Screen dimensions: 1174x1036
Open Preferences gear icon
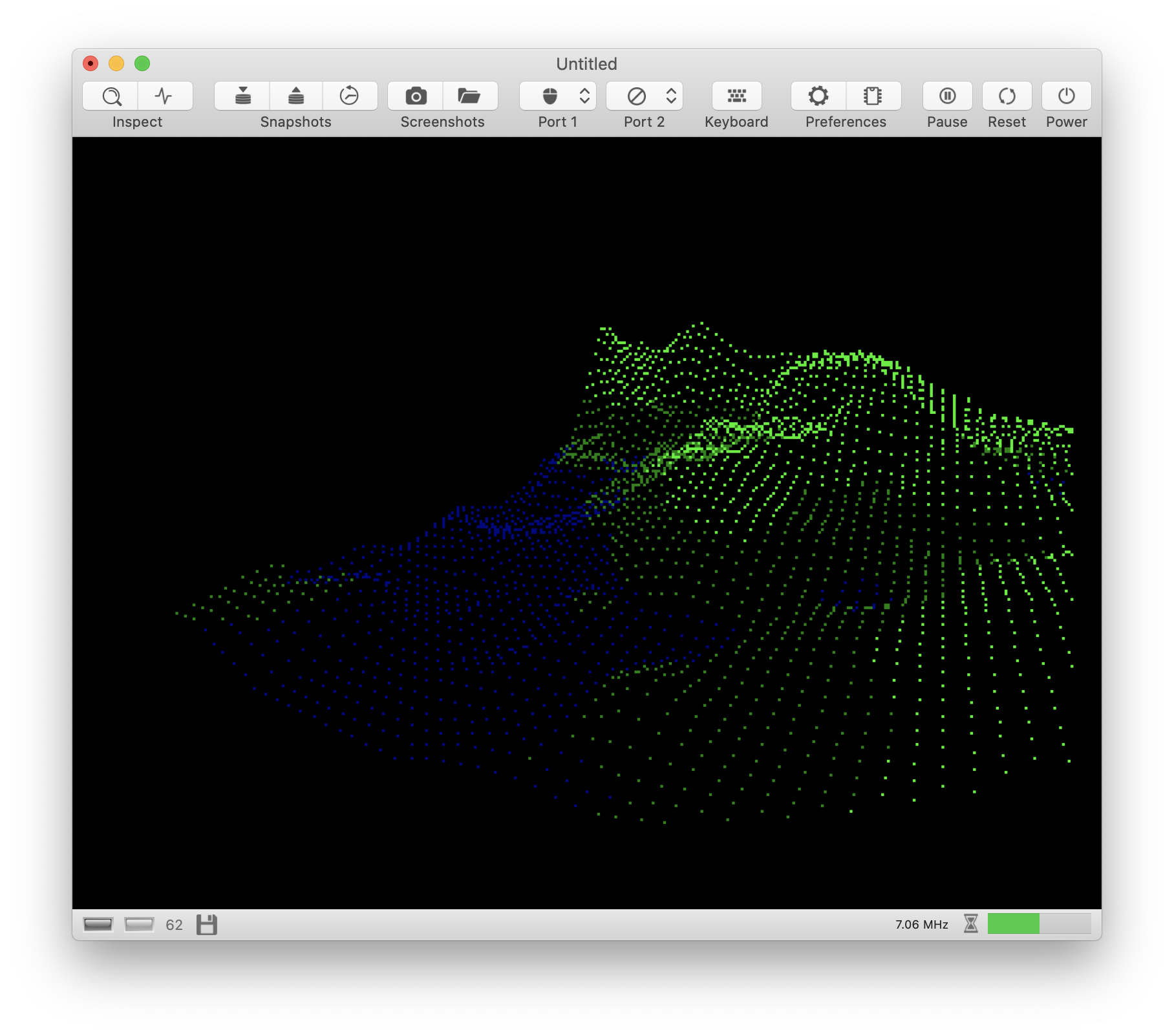tap(818, 96)
